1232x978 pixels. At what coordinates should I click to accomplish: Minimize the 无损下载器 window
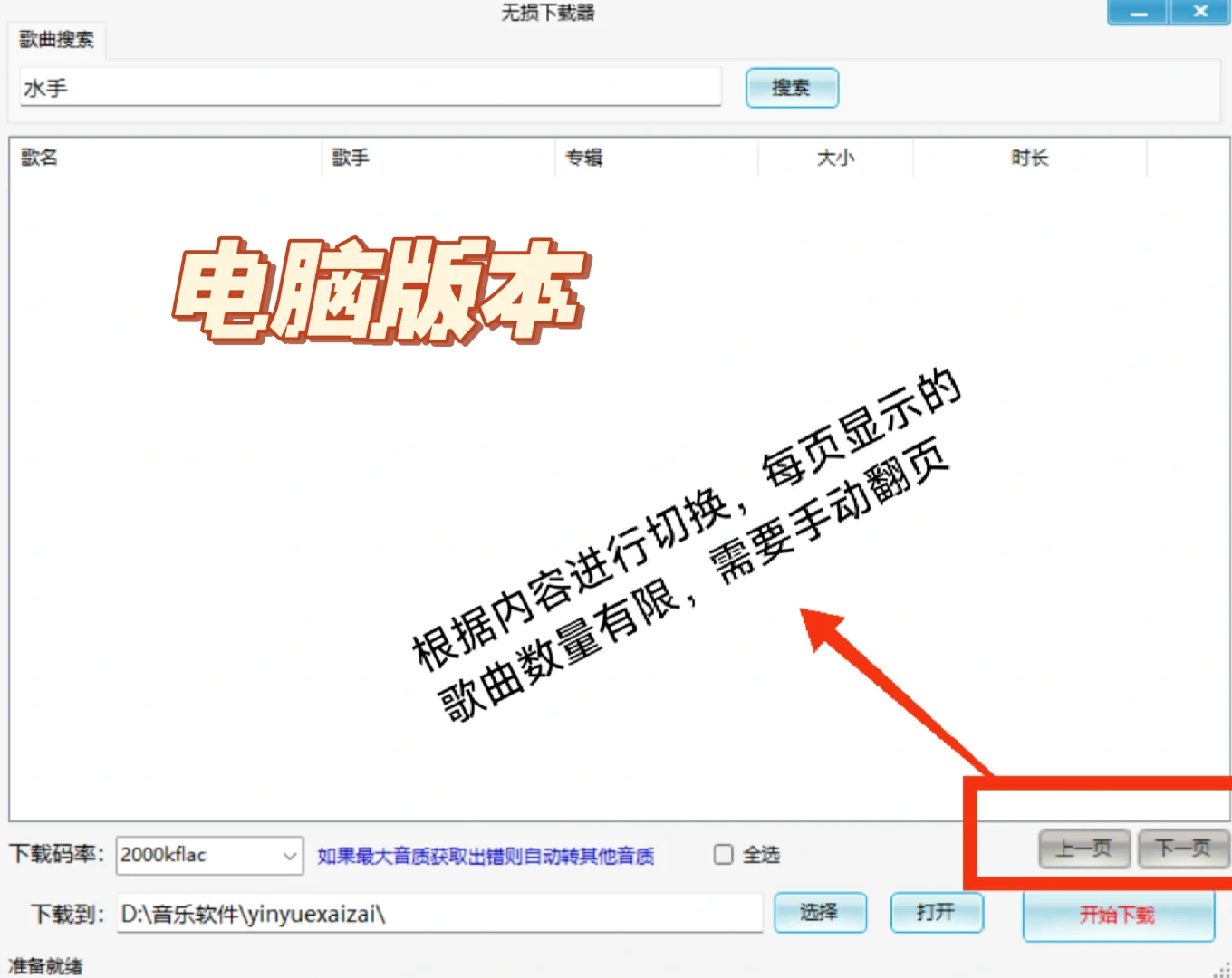1137,12
